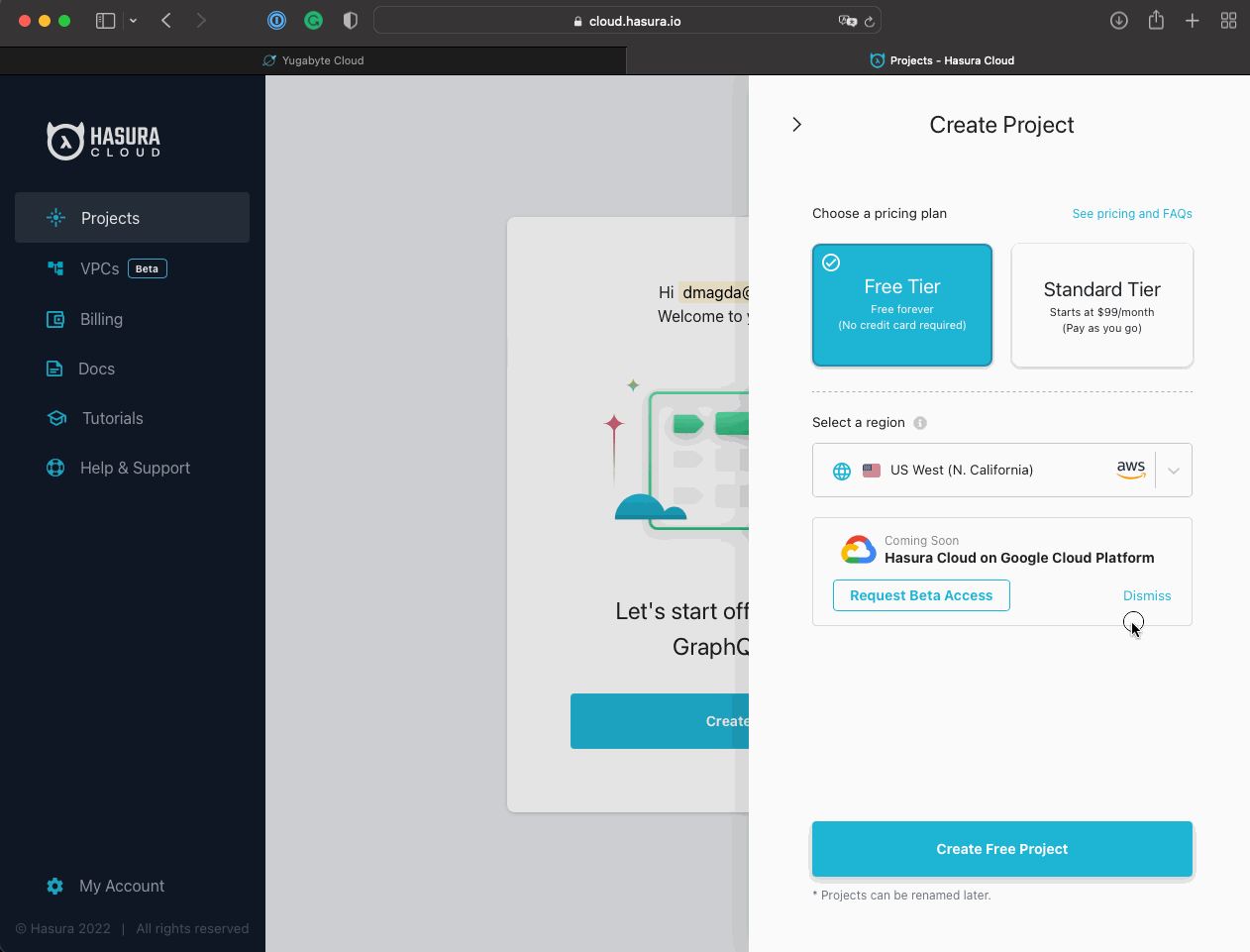Open the Tutorials section
This screenshot has width=1250, height=952.
pos(111,417)
